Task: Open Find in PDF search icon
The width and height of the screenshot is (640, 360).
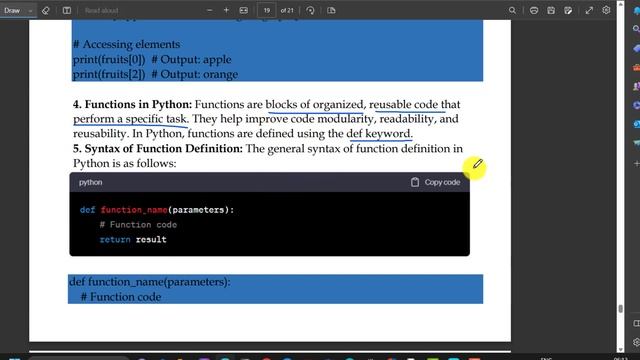Action: tap(512, 11)
